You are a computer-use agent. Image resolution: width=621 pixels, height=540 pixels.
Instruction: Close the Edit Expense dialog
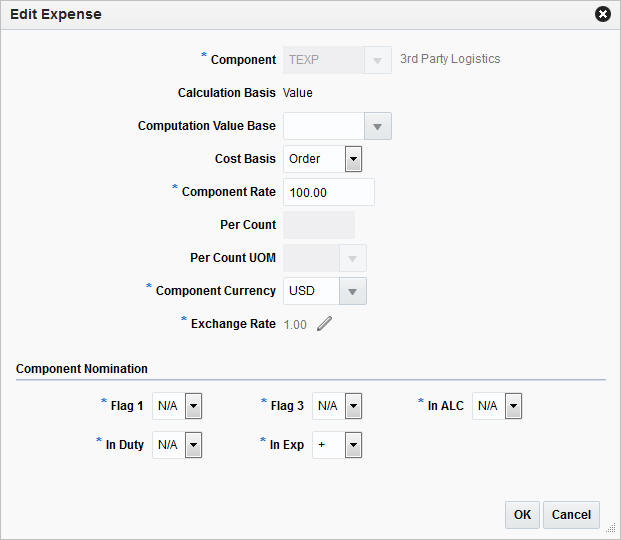click(x=602, y=15)
